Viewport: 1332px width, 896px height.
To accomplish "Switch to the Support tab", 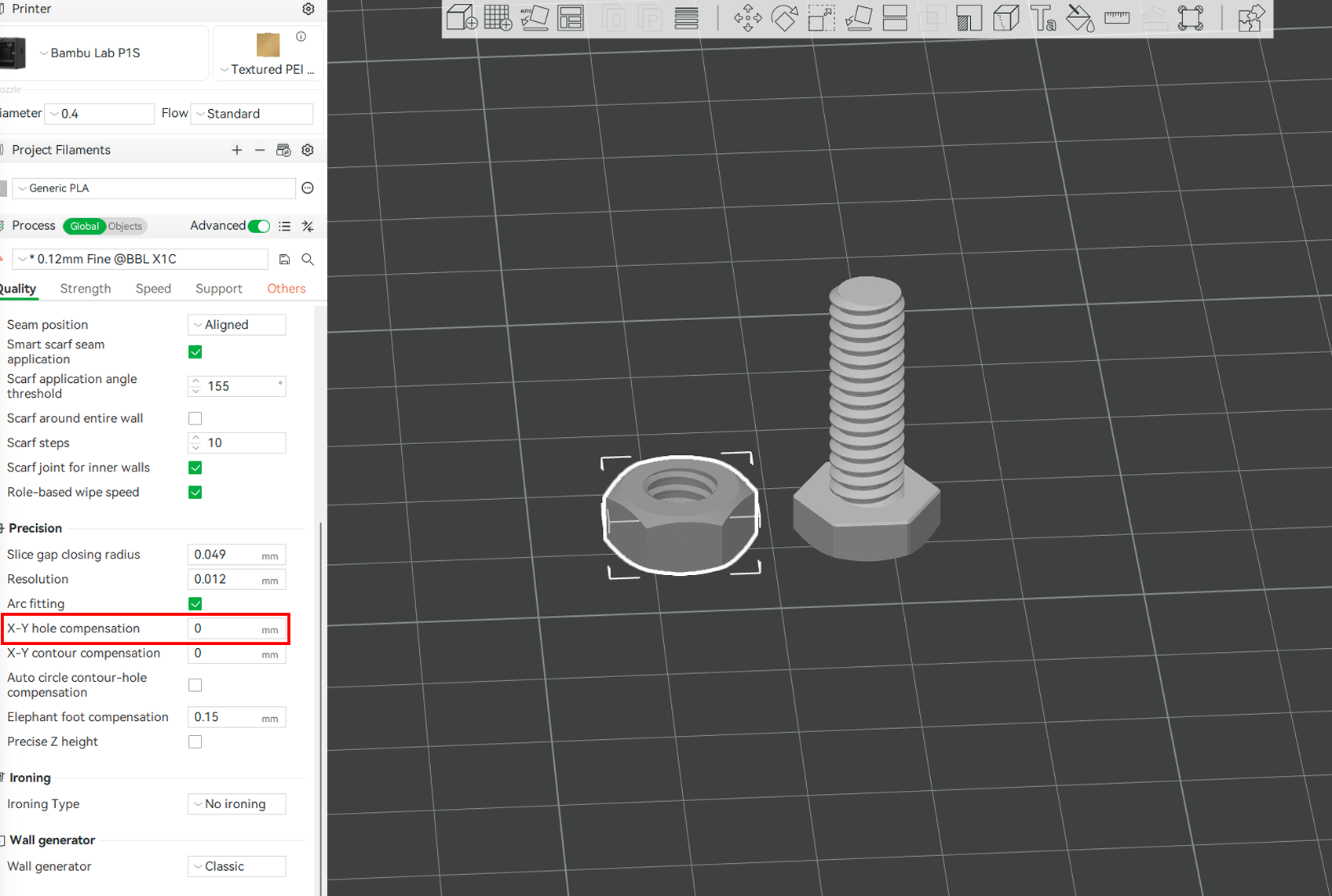I will point(219,289).
